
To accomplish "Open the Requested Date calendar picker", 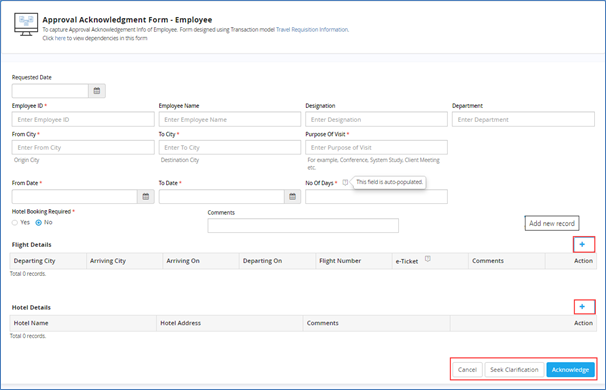I will coord(97,91).
